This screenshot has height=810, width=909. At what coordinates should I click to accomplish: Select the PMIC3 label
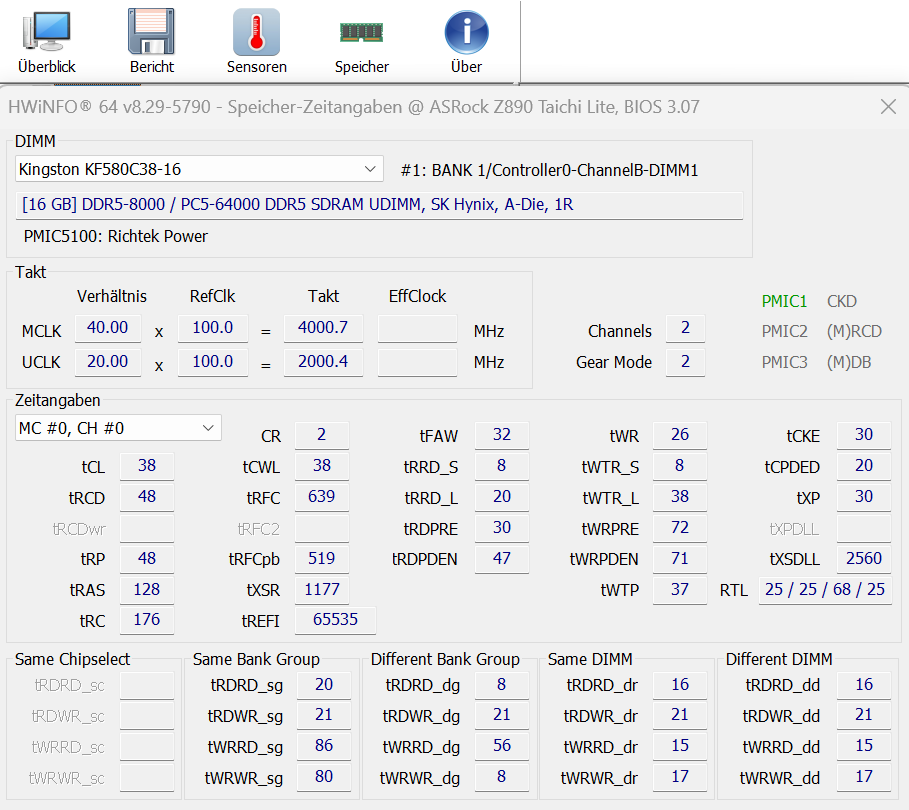(784, 362)
